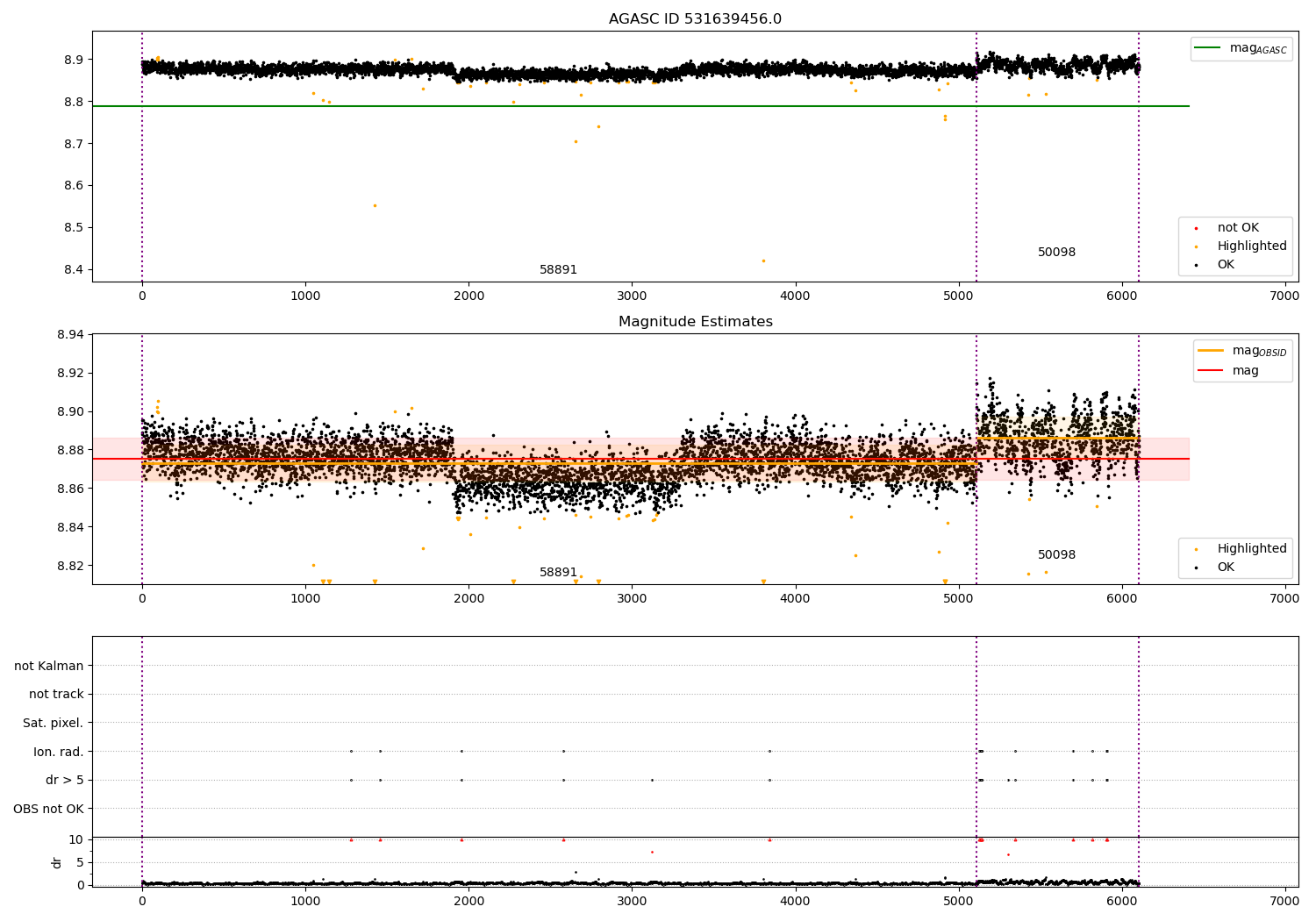The height and width of the screenshot is (921, 1316).
Task: Click the 8.84 tick on Magnitude Estimates y-axis
Action: [x=70, y=527]
